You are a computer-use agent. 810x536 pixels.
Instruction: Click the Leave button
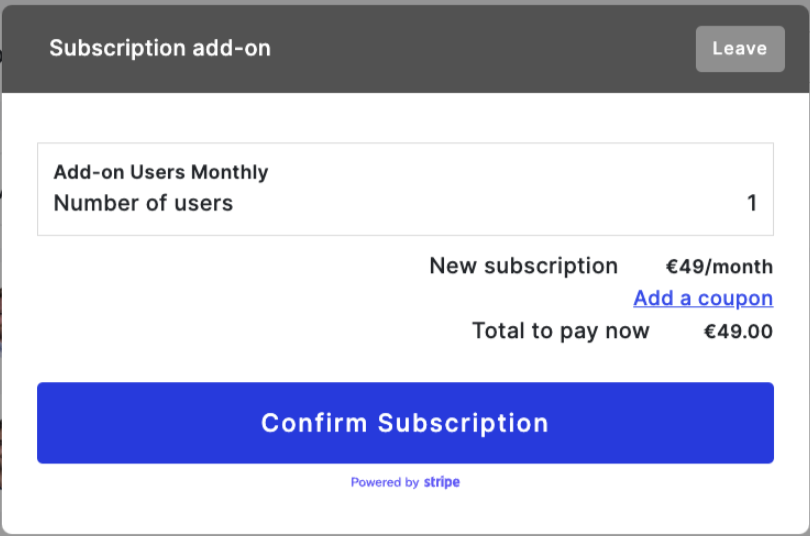(x=740, y=49)
